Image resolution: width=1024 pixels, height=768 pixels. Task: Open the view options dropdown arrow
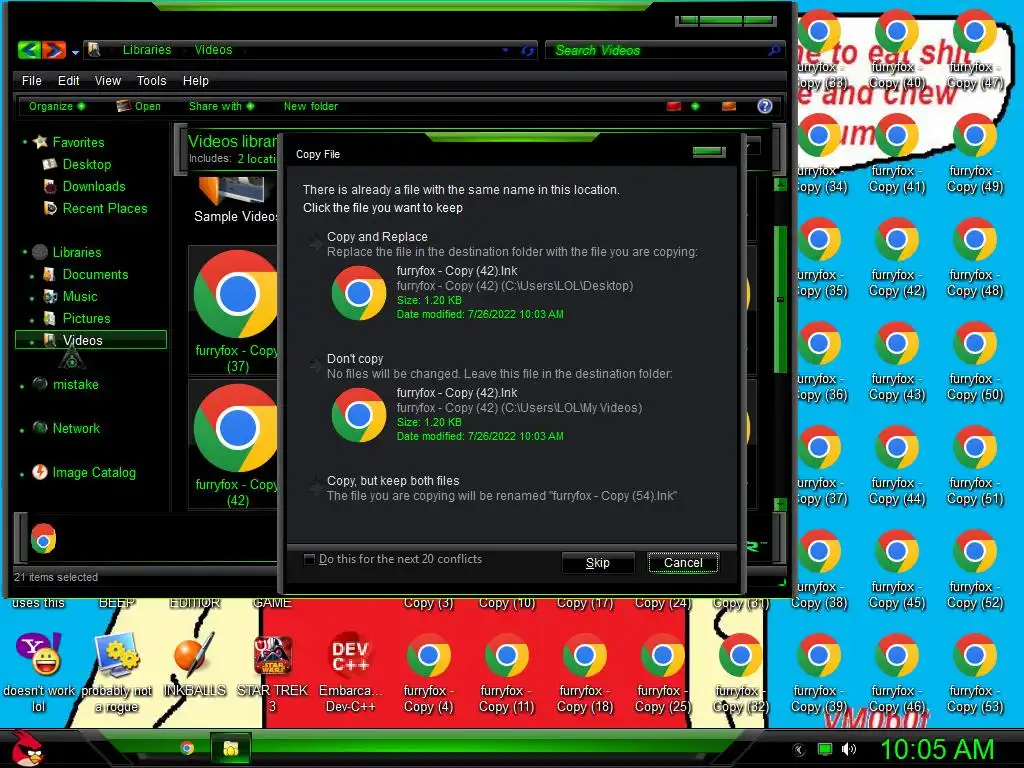[695, 106]
